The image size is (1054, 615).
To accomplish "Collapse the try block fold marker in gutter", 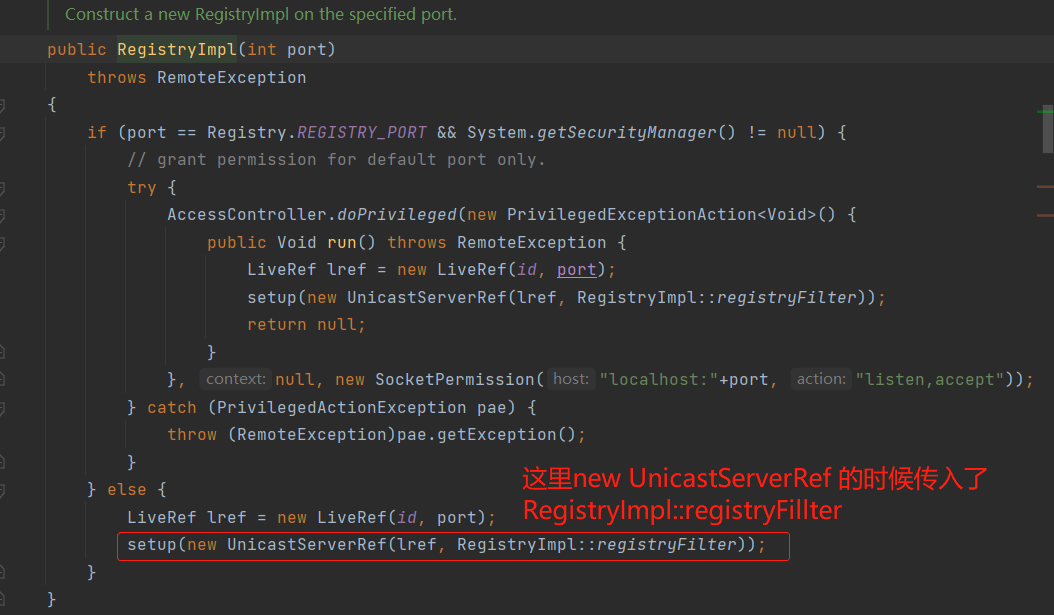I will [x=2, y=188].
